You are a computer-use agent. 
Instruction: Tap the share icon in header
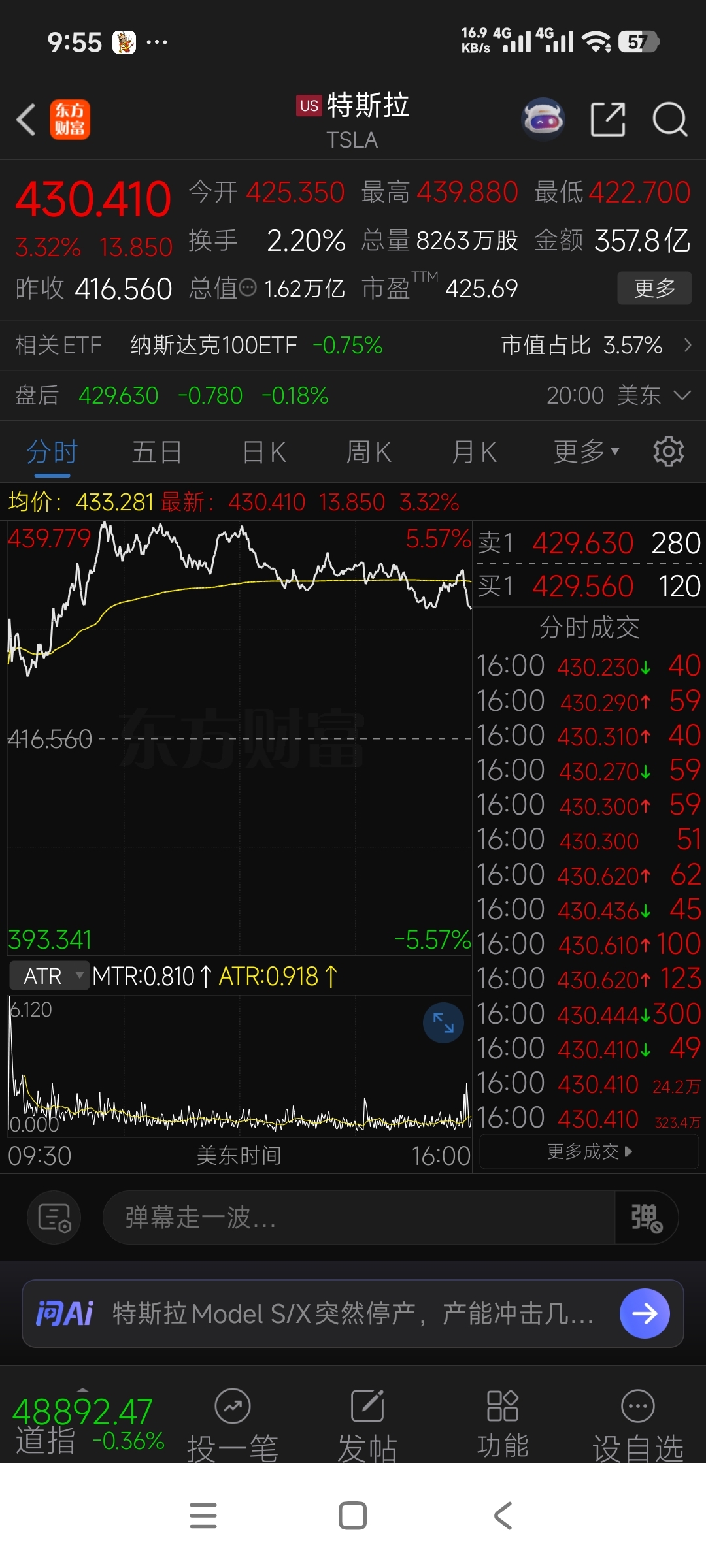(608, 120)
